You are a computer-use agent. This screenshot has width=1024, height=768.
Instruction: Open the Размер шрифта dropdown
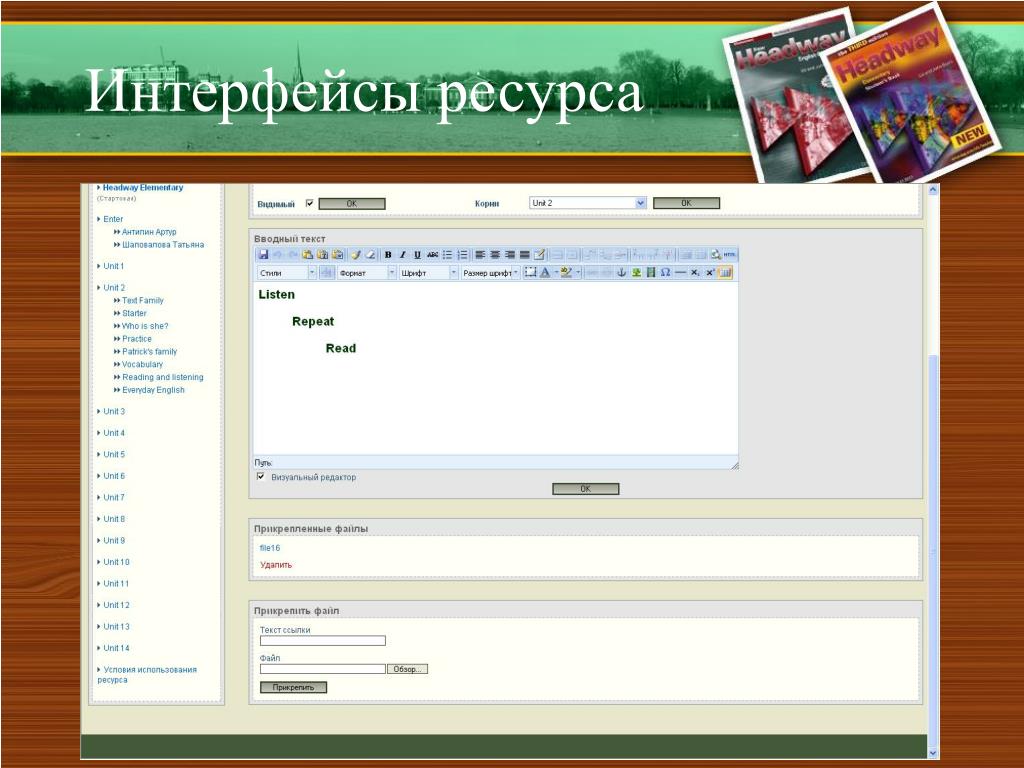[490, 273]
